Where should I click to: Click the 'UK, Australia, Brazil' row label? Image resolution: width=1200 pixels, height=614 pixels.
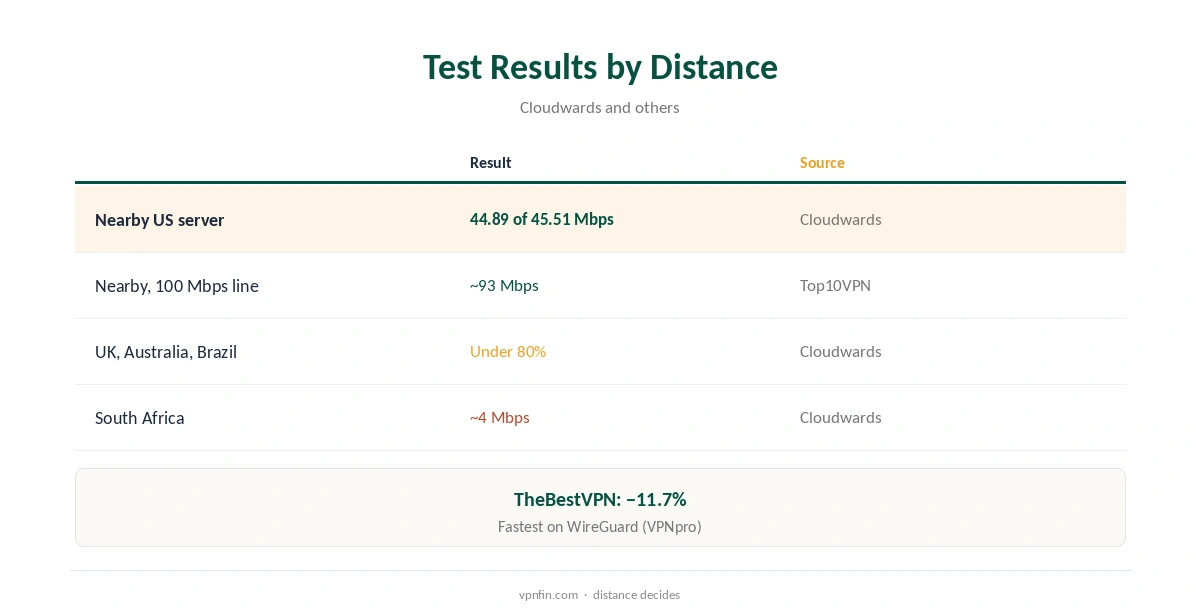(x=166, y=352)
